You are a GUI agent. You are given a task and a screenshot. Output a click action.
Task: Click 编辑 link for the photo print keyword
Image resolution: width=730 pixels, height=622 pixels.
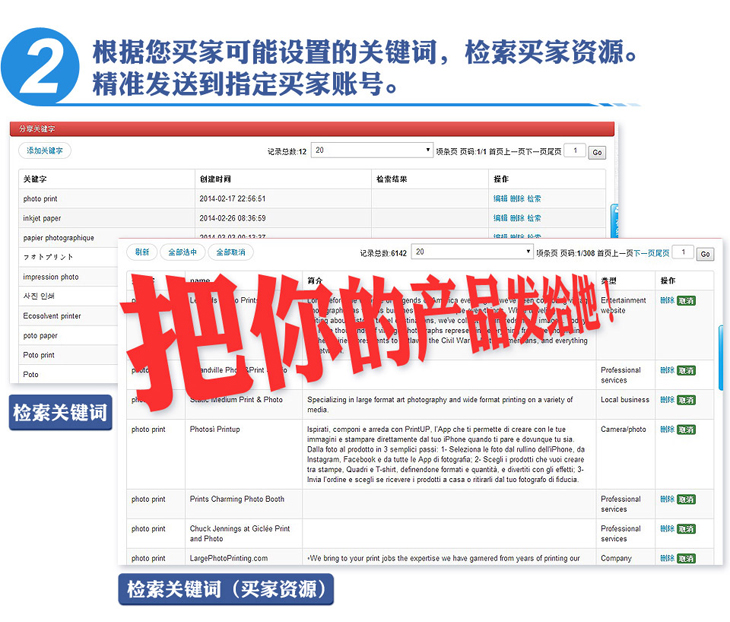pos(500,199)
